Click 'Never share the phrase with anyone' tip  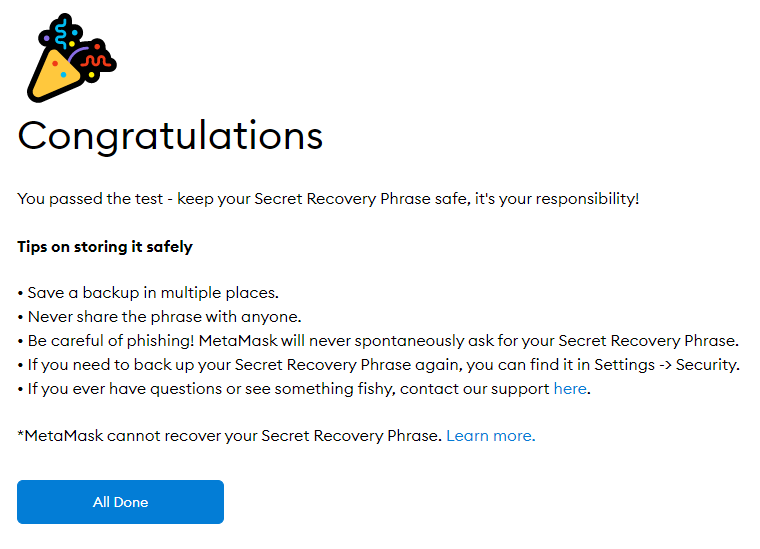(163, 317)
